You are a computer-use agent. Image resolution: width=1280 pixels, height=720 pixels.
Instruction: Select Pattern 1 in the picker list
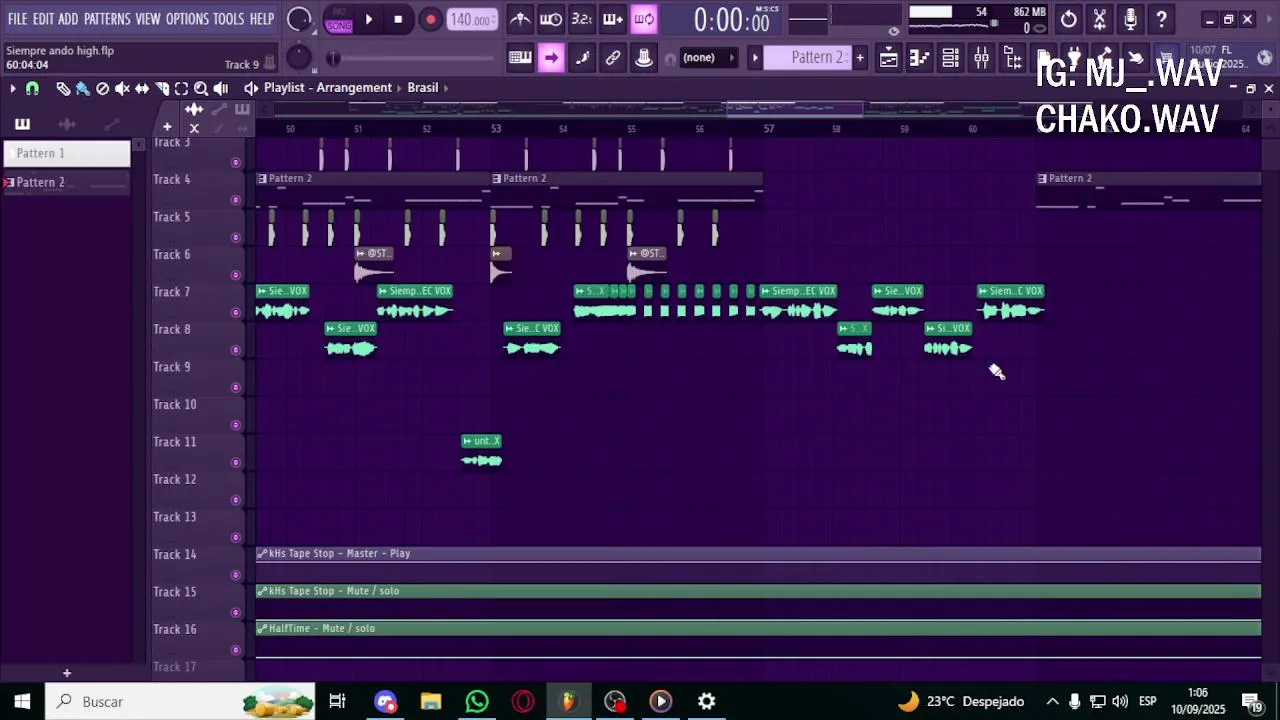[x=66, y=153]
